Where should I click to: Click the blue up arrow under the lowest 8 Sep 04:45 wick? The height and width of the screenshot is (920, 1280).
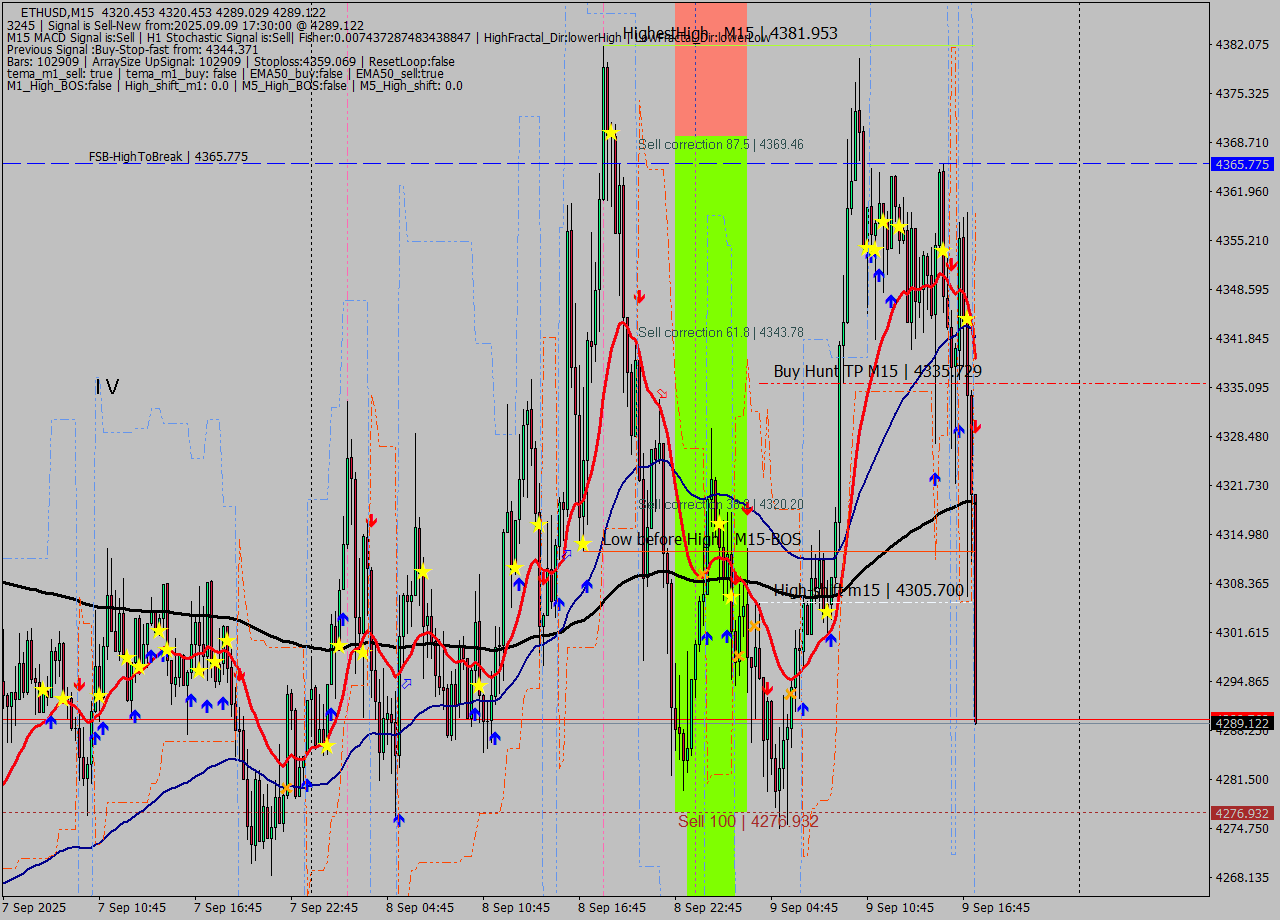click(399, 820)
